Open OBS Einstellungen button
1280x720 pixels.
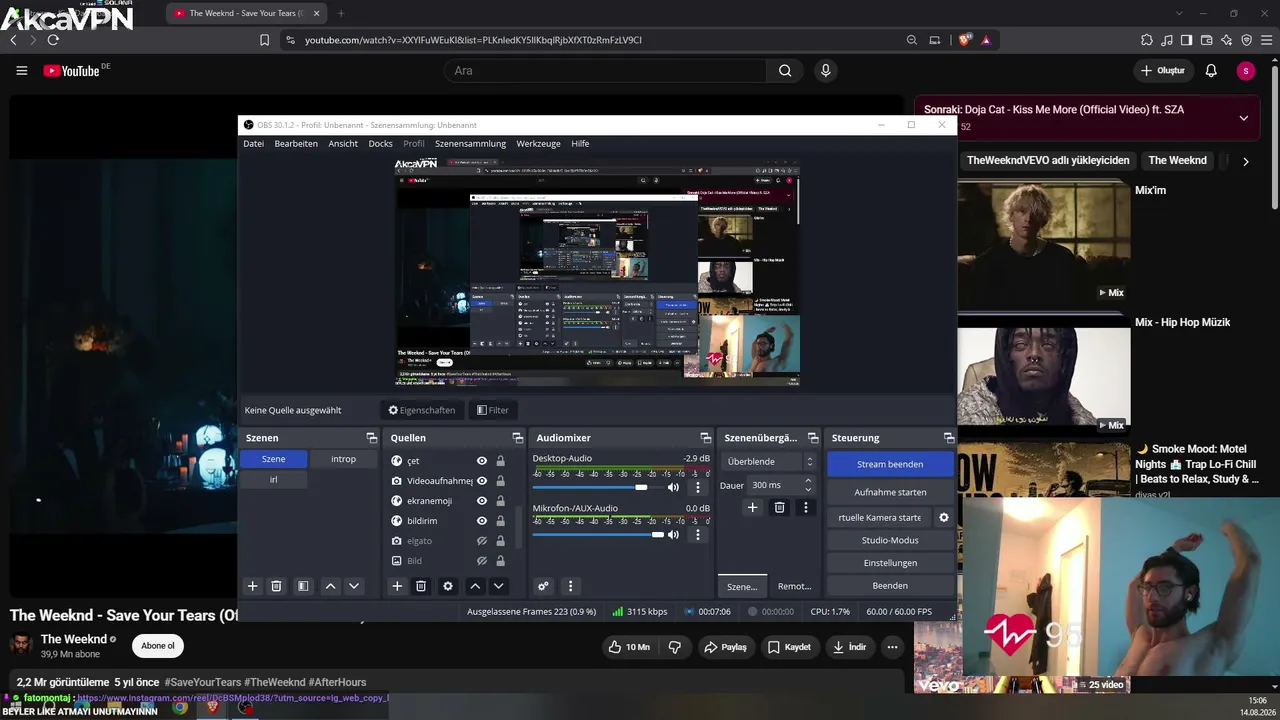[890, 563]
